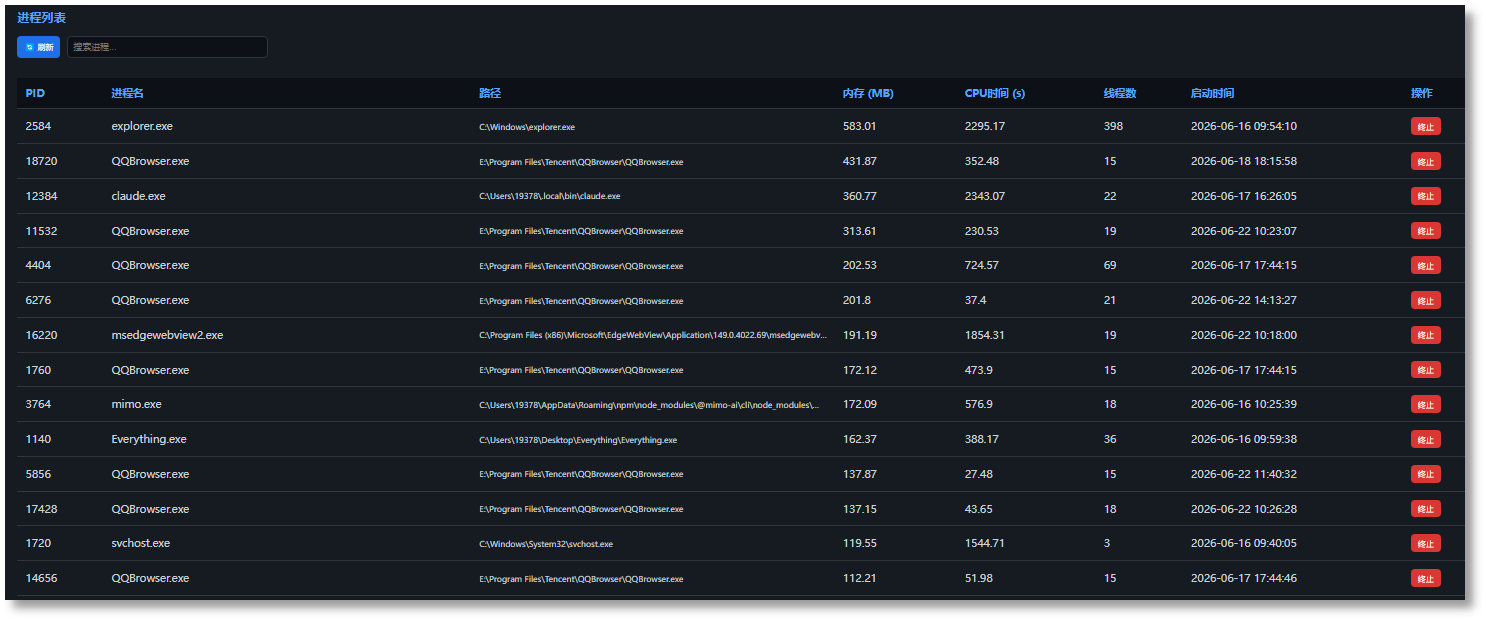Click the PID value 3764
The height and width of the screenshot is (620, 1486).
point(38,404)
